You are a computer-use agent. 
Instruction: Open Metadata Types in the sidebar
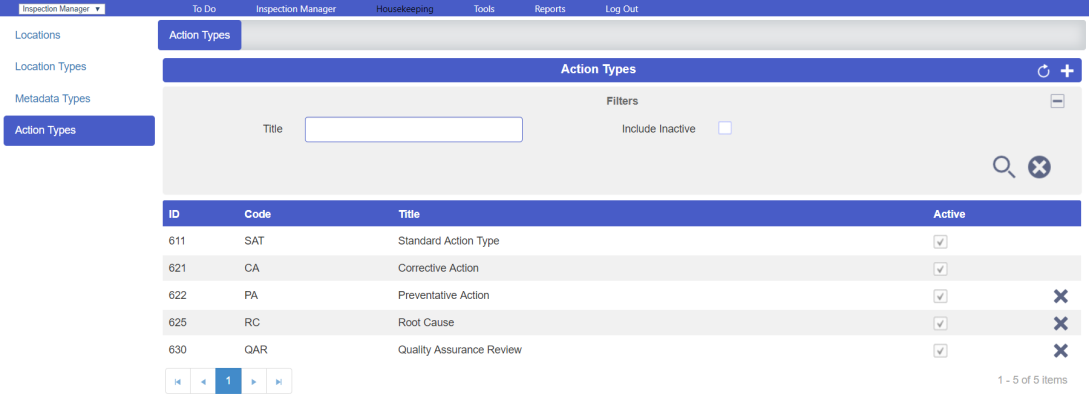click(53, 99)
